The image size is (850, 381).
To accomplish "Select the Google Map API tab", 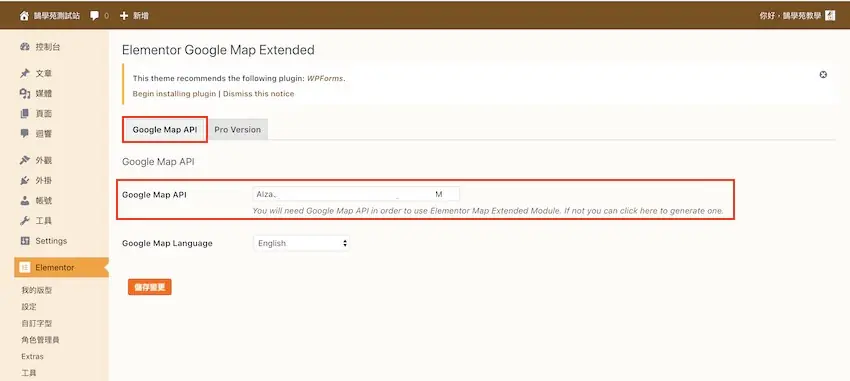I will [x=165, y=130].
